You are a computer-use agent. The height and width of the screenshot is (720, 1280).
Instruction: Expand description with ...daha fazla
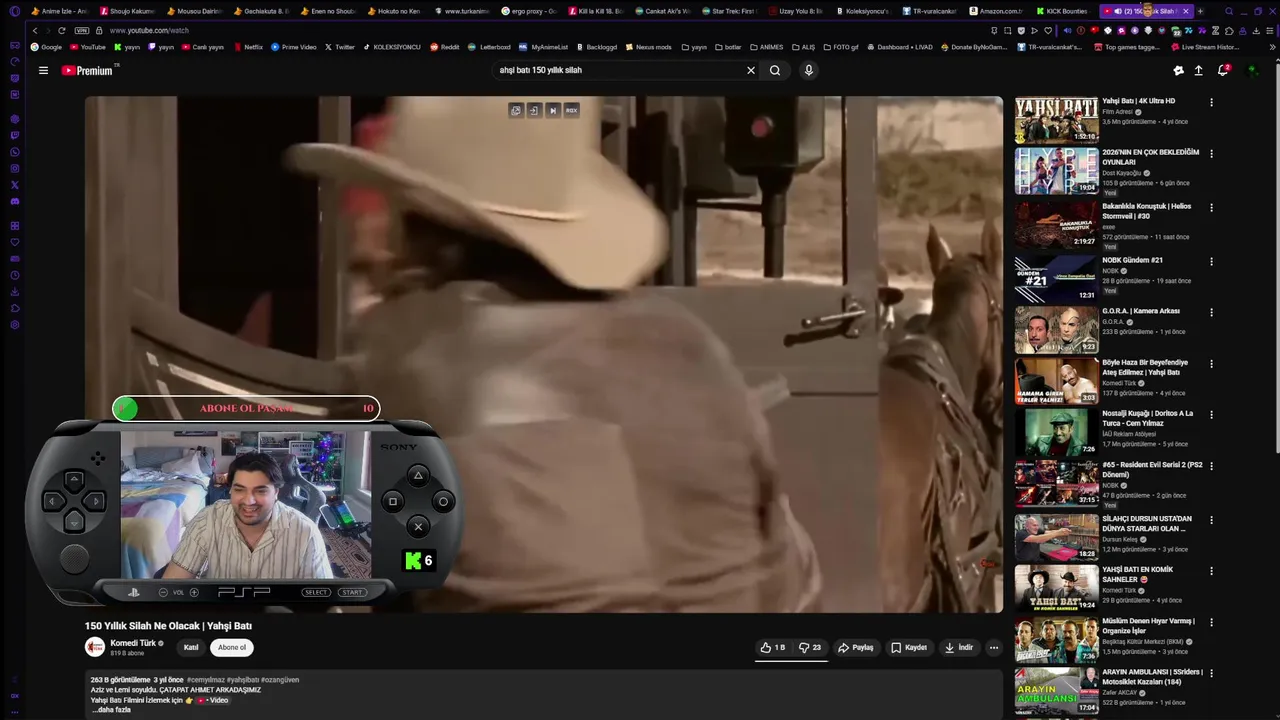tap(111, 709)
